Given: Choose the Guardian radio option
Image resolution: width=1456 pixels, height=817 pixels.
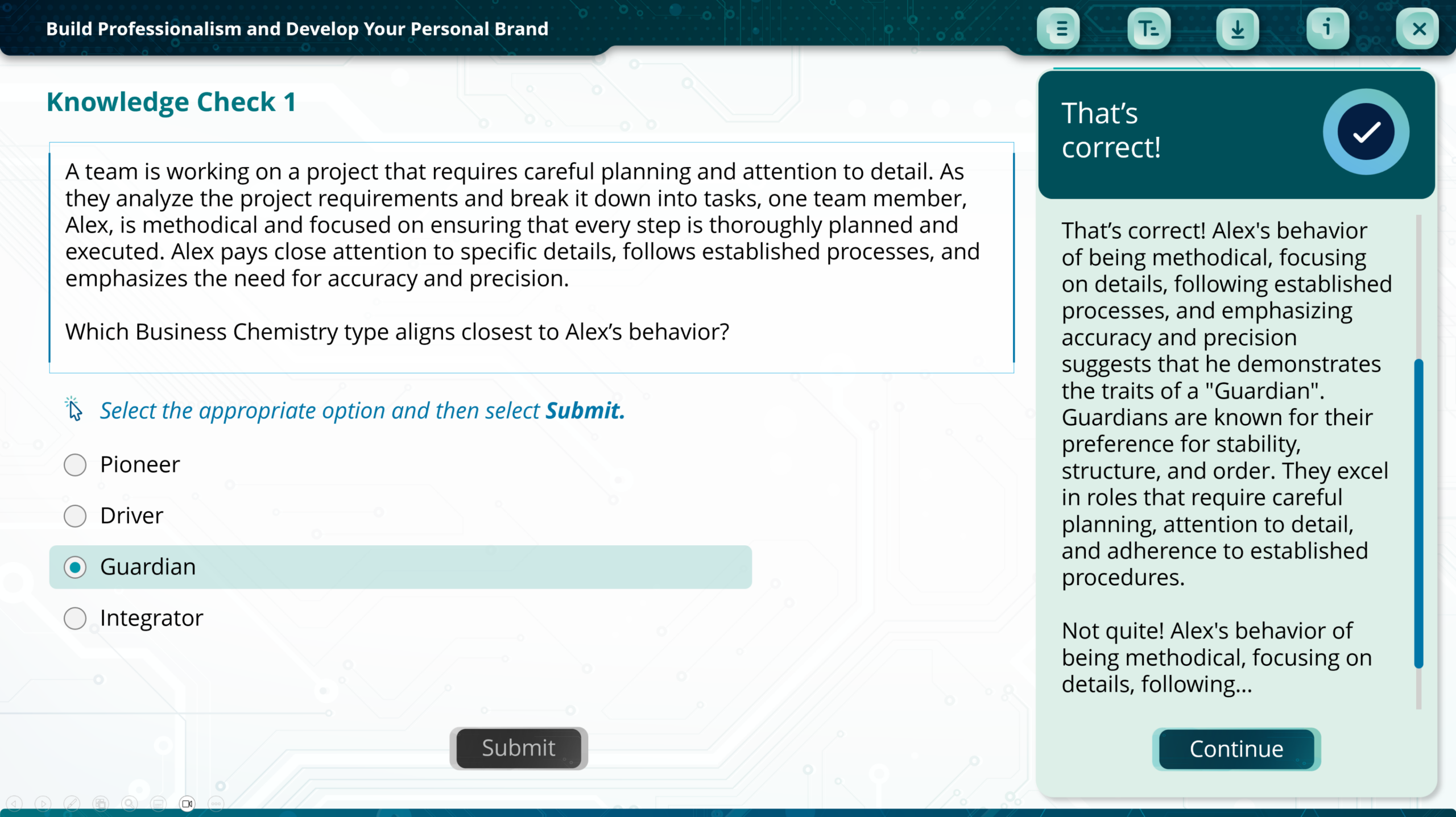Looking at the screenshot, I should click(75, 567).
